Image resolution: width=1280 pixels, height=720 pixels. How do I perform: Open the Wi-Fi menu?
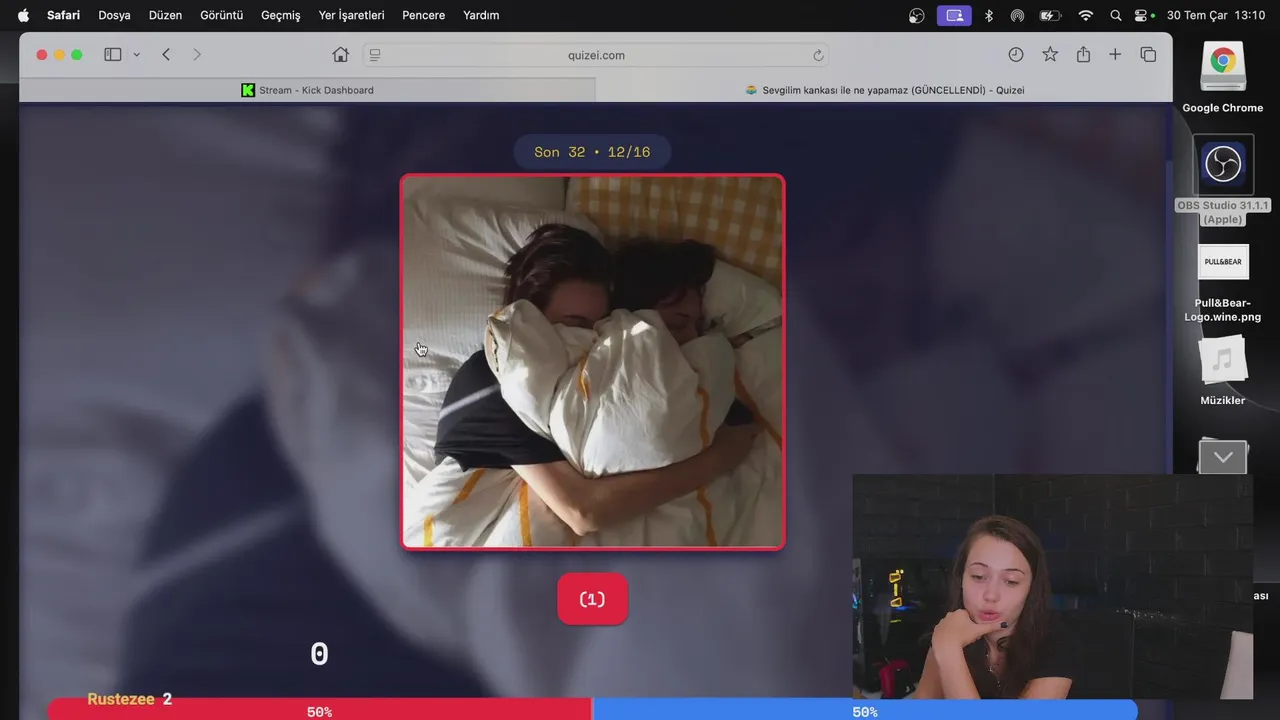click(1086, 15)
